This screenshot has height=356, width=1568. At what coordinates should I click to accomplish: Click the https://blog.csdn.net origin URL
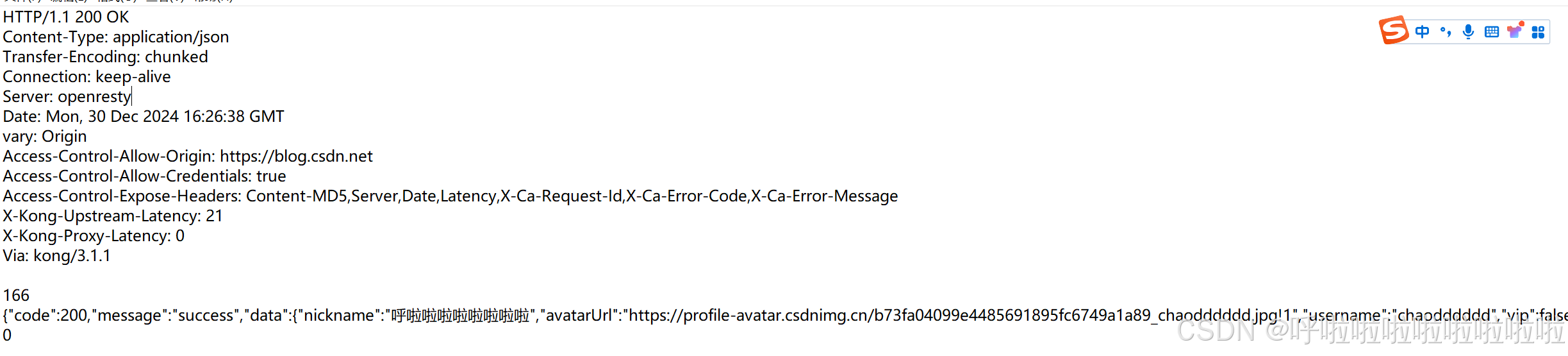pos(296,157)
